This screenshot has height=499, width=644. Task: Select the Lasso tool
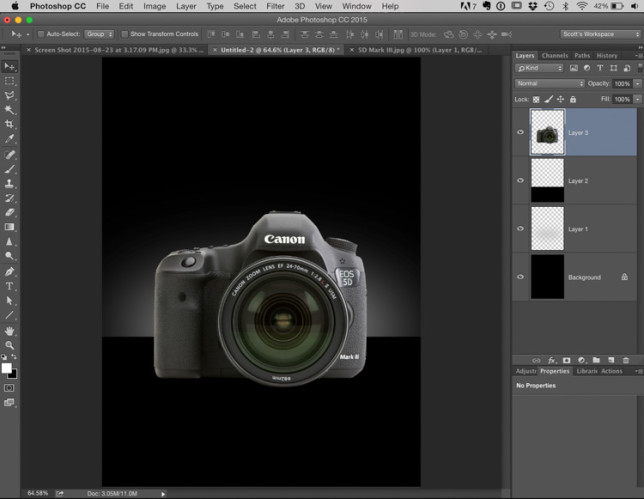(9, 95)
